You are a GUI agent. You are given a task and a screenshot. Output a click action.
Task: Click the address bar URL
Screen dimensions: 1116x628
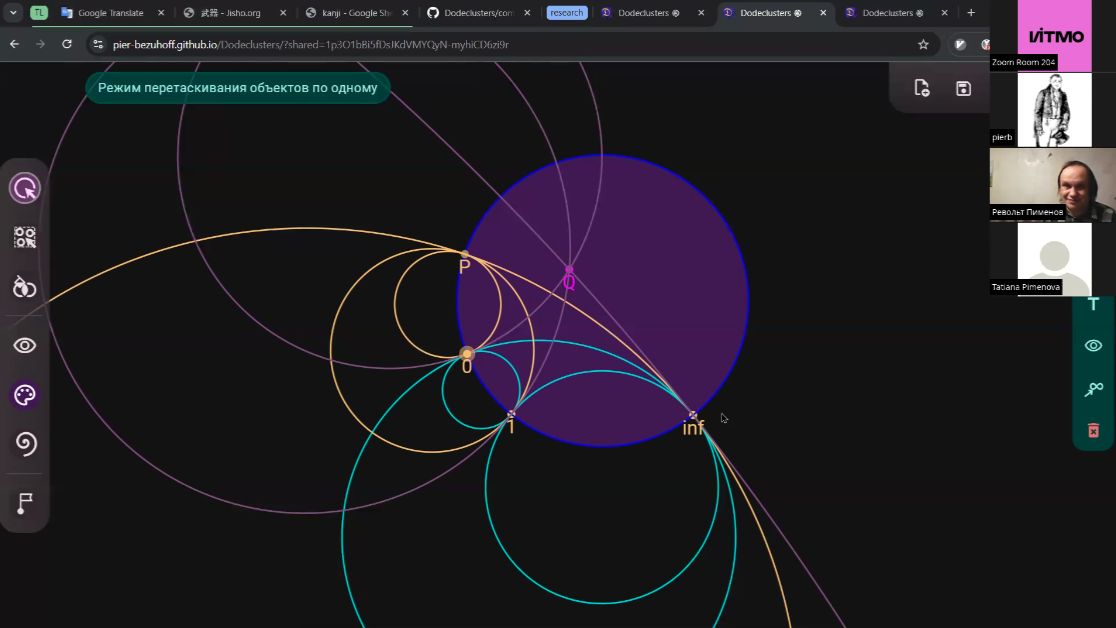[x=310, y=44]
